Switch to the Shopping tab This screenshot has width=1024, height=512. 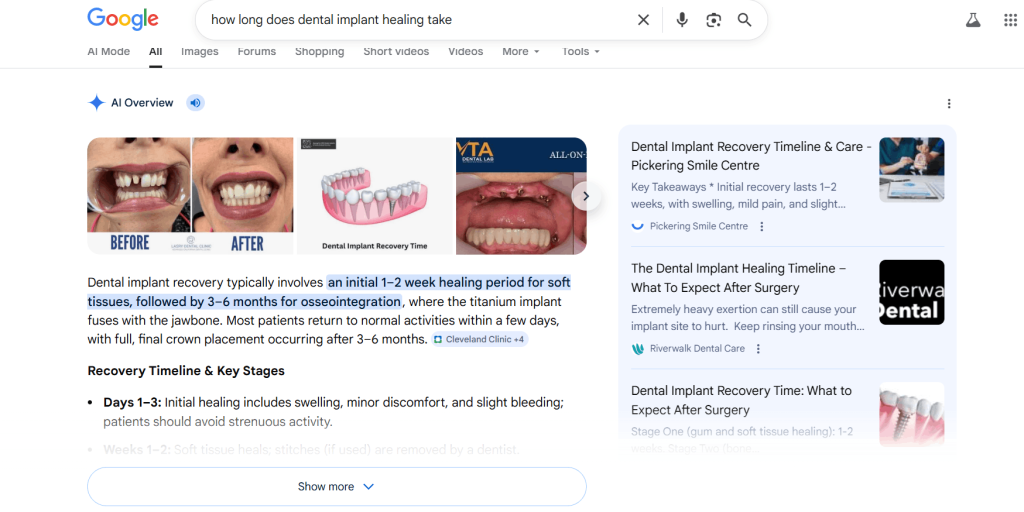tap(319, 52)
